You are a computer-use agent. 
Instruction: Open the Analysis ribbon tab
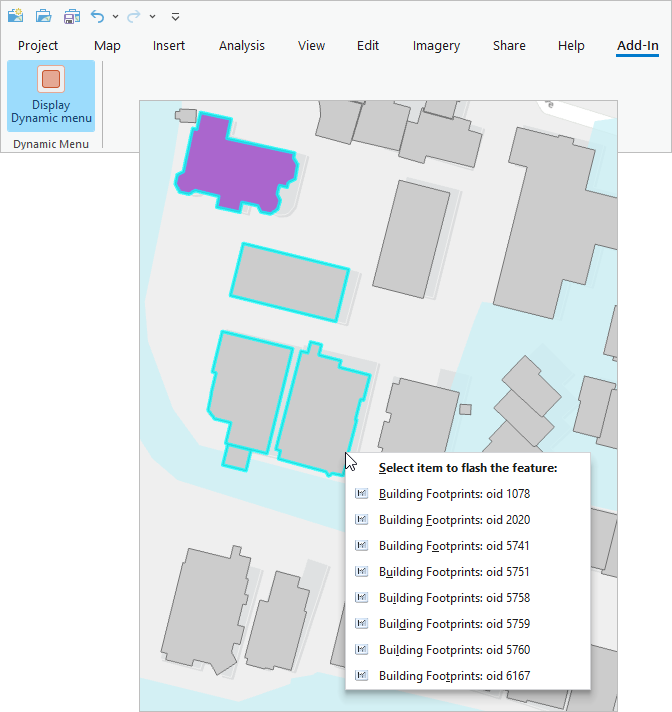242,46
